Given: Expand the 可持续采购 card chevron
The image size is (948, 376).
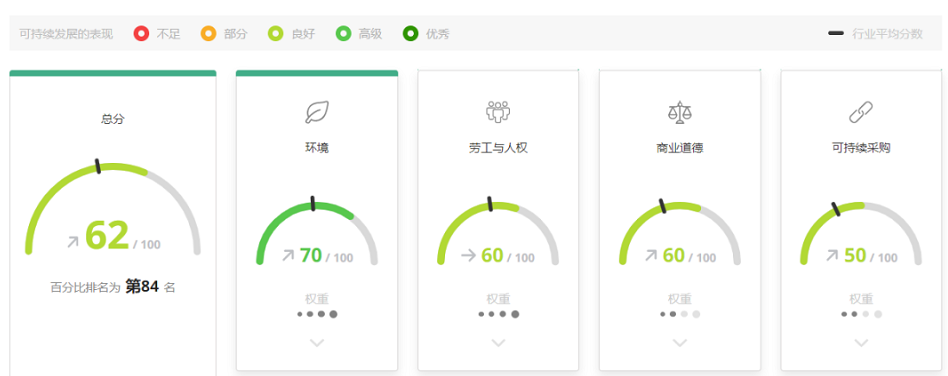Looking at the screenshot, I should click(x=861, y=343).
